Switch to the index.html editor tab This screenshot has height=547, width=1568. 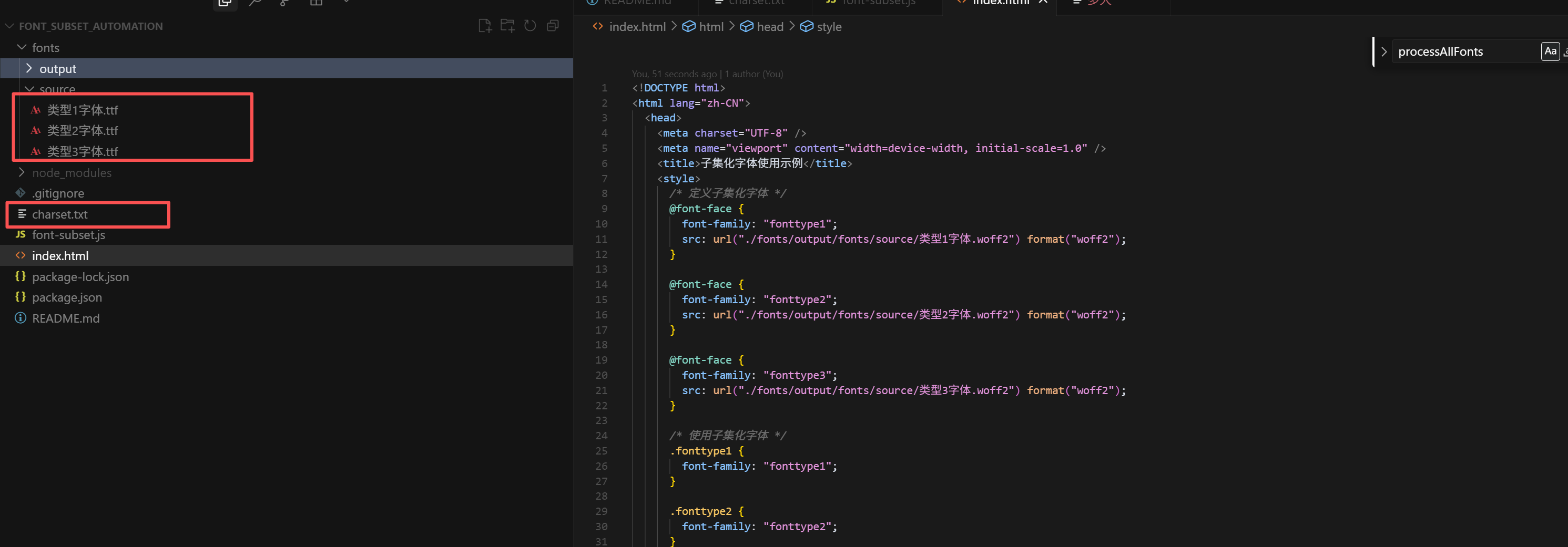pos(1000,3)
